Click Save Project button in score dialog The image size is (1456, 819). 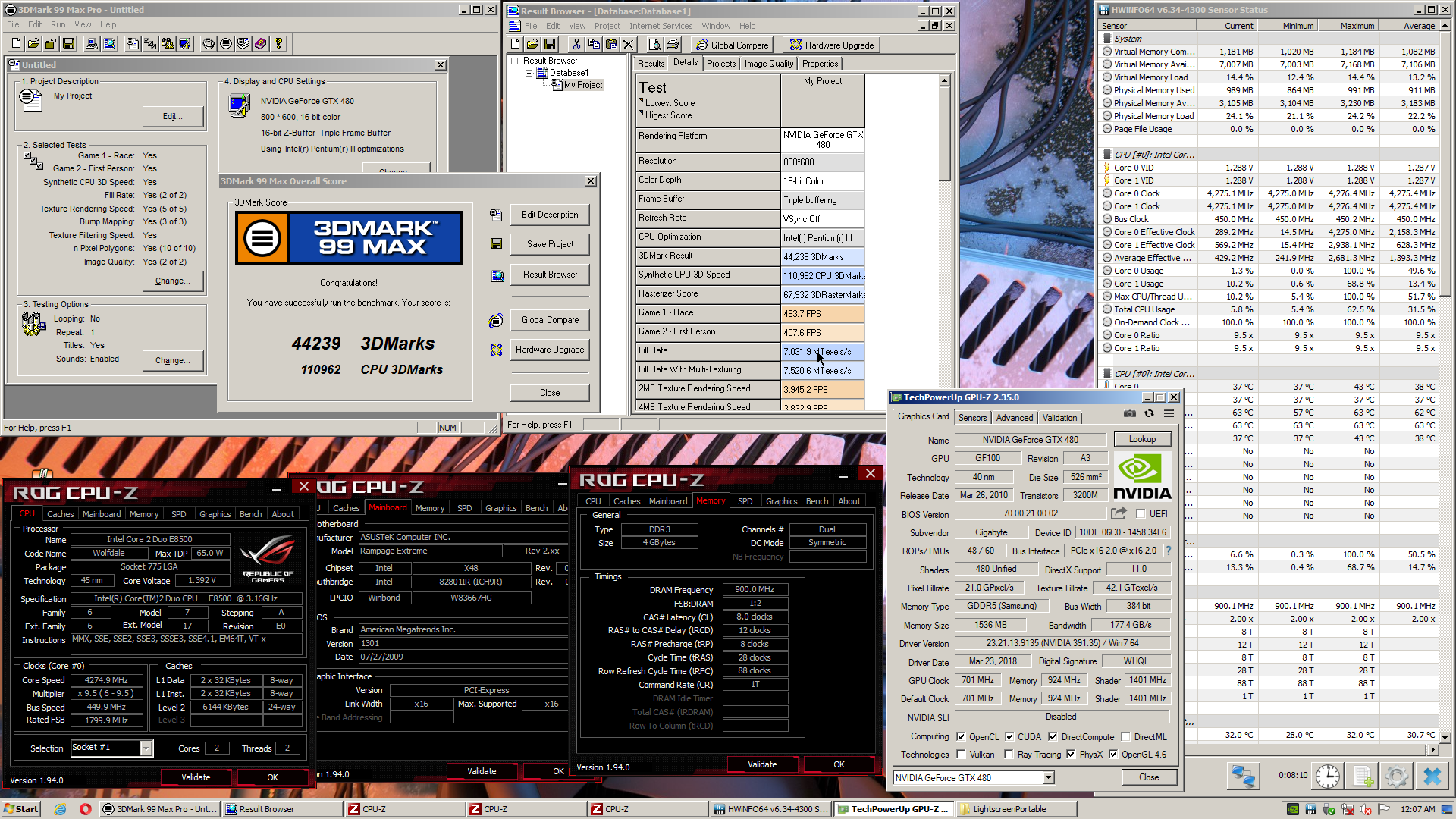[x=550, y=244]
